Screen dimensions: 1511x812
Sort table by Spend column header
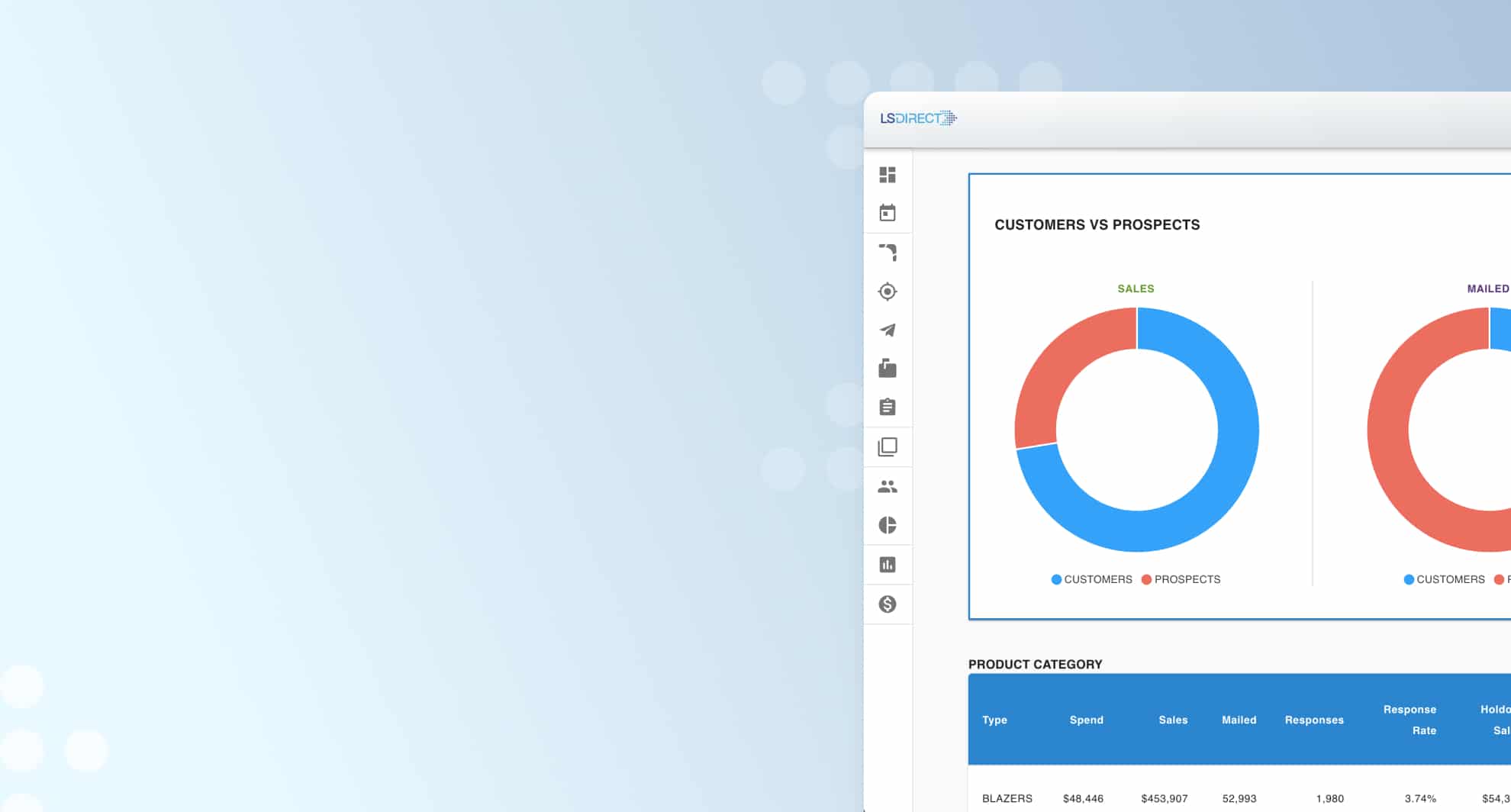coord(1086,720)
